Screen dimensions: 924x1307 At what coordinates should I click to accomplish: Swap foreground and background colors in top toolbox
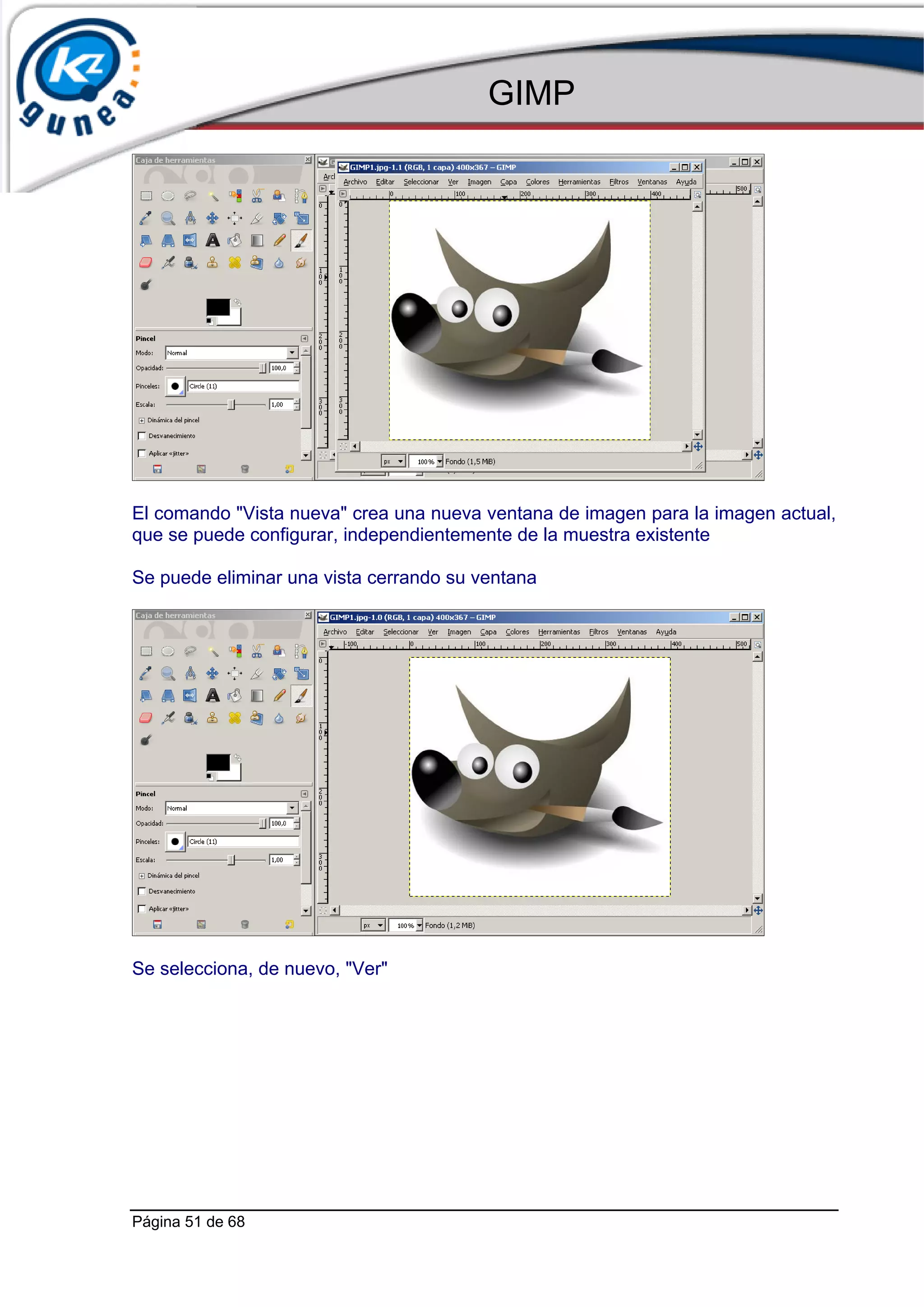click(x=237, y=302)
